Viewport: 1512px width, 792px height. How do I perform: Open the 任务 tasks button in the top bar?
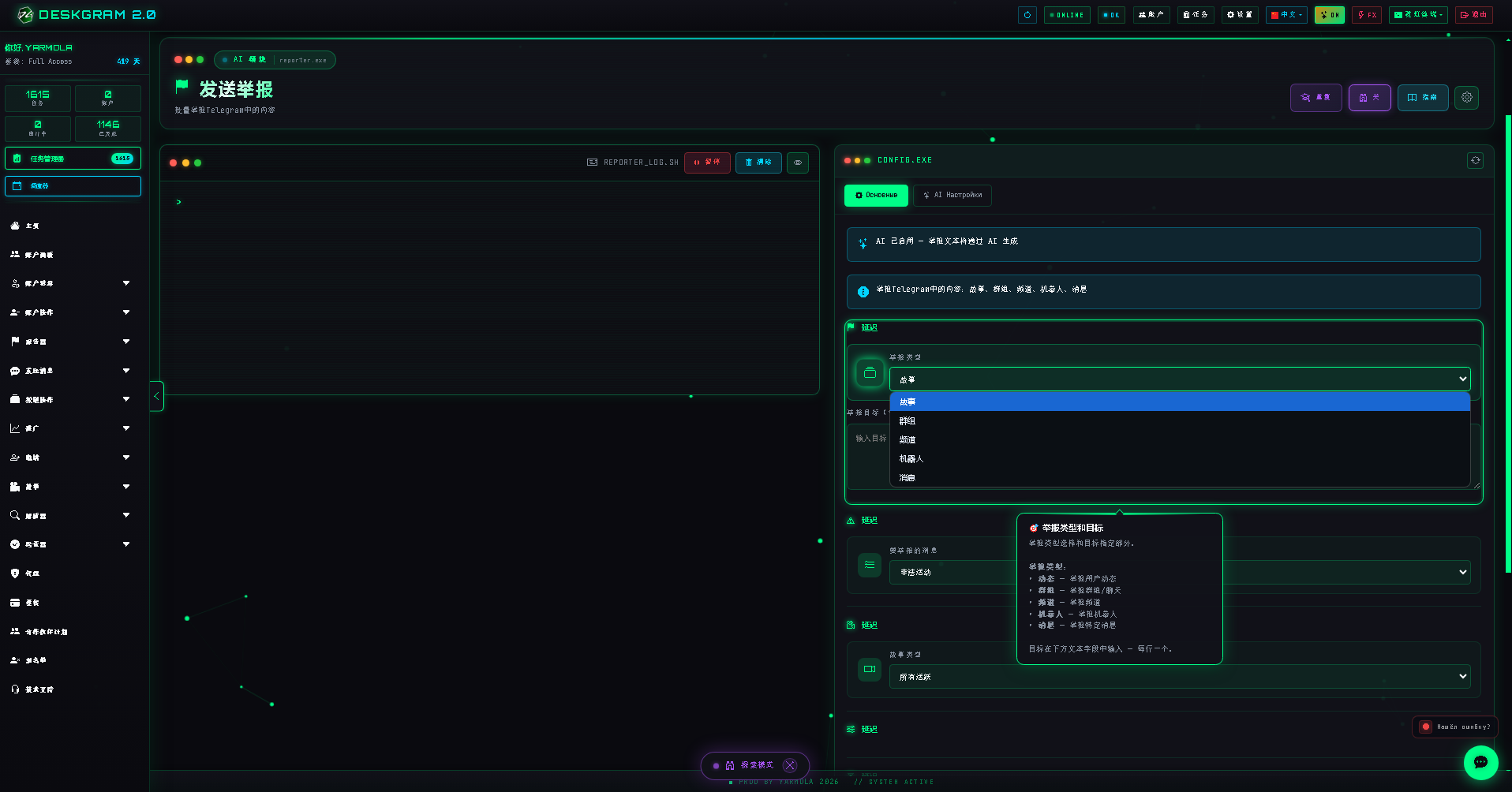tap(1196, 15)
